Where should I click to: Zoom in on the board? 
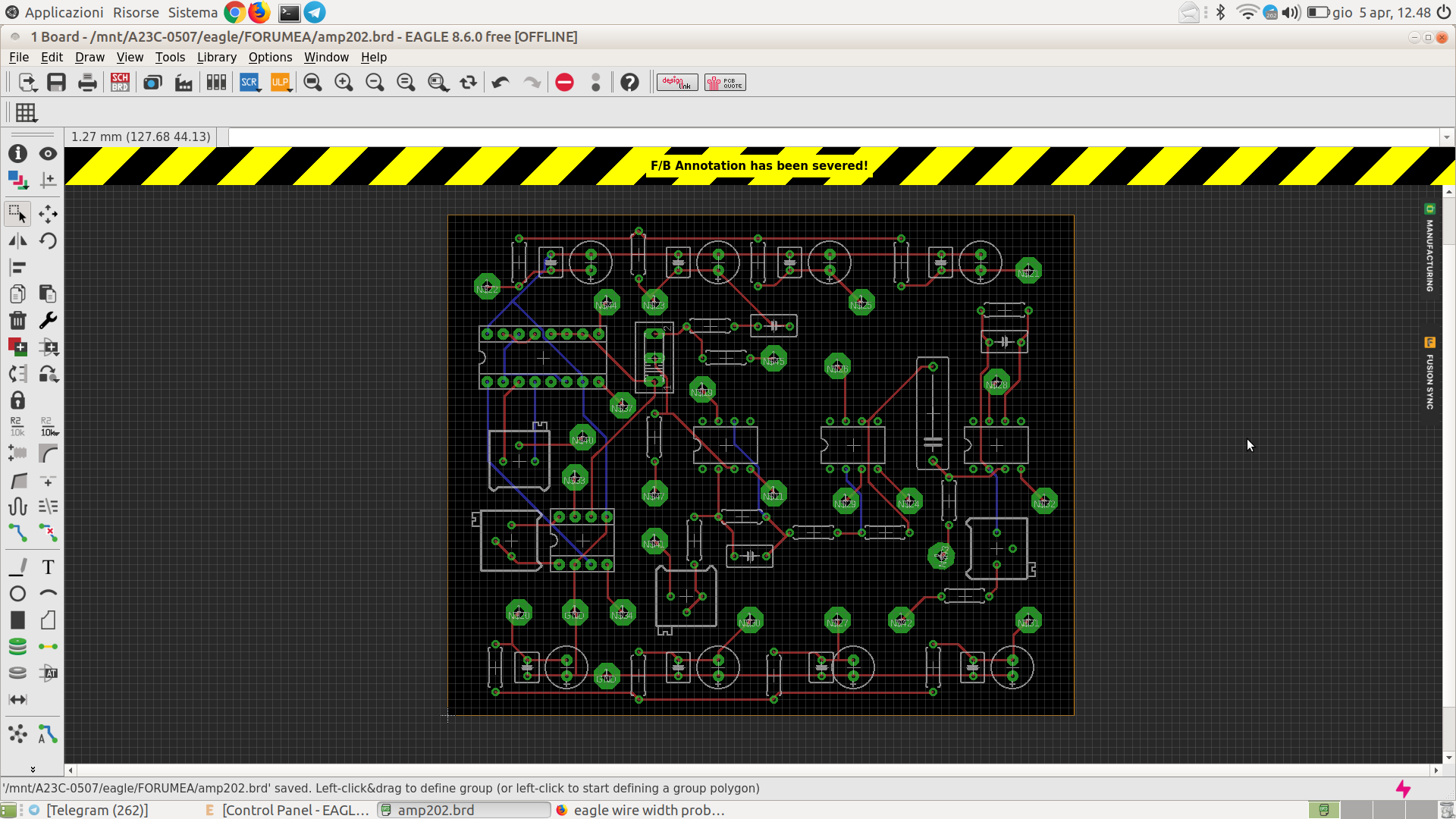(344, 83)
